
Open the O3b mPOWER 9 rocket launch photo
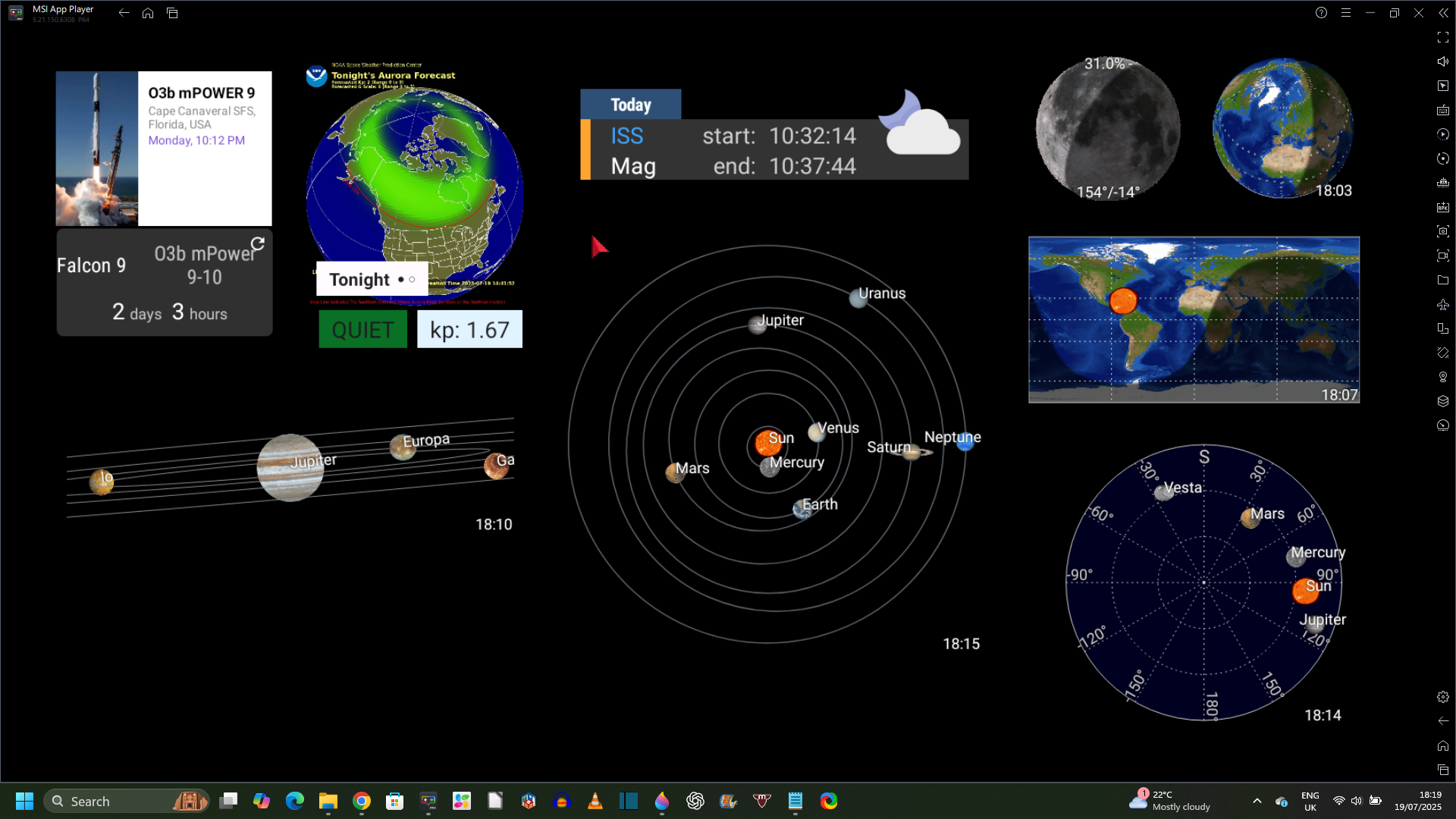97,149
